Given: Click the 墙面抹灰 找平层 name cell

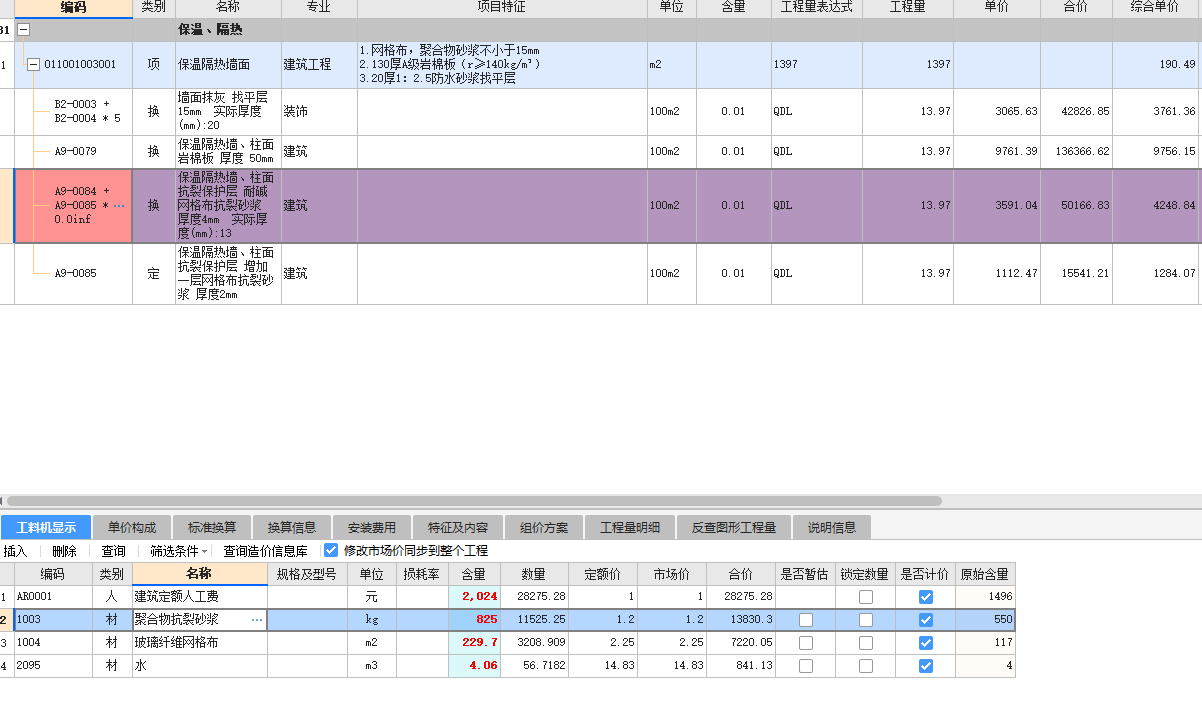Looking at the screenshot, I should (229, 112).
